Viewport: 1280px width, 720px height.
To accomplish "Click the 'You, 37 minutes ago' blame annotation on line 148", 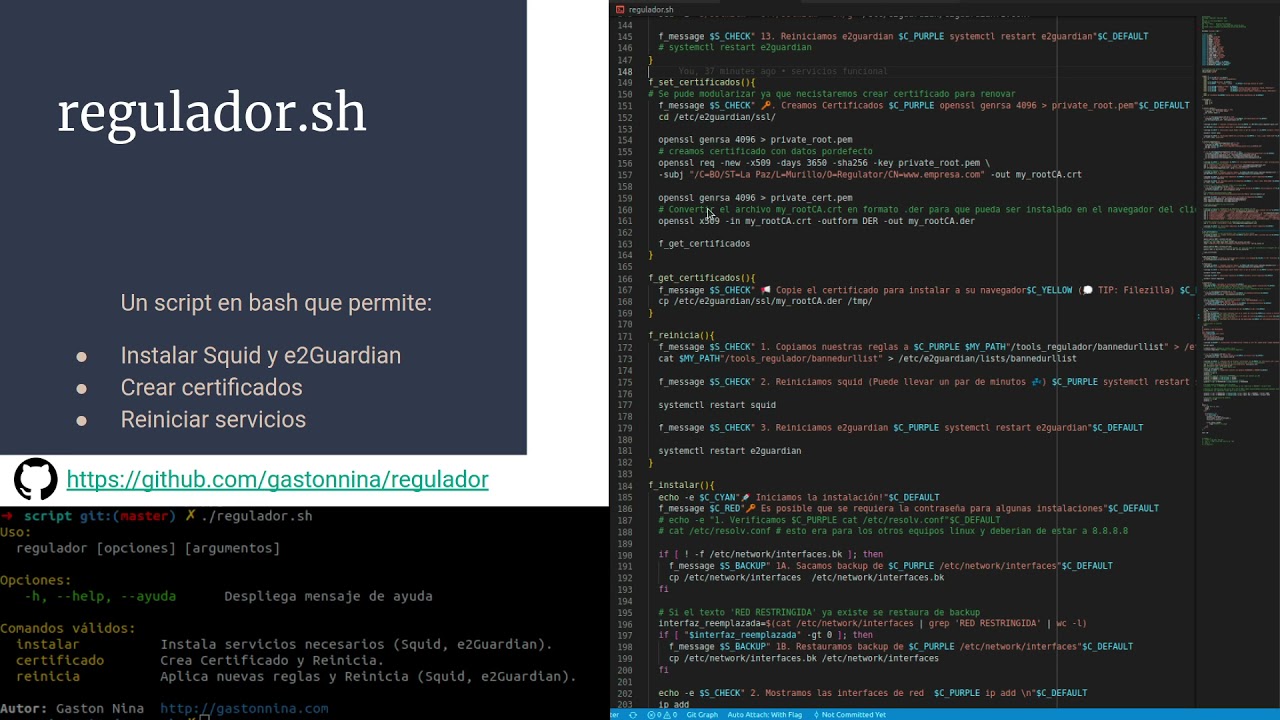I will 783,71.
